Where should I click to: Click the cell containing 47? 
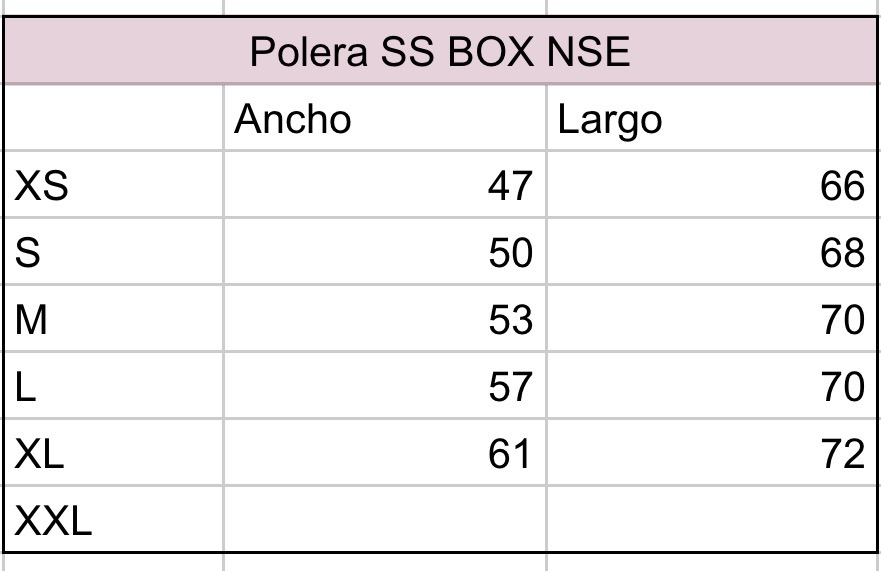(x=385, y=185)
